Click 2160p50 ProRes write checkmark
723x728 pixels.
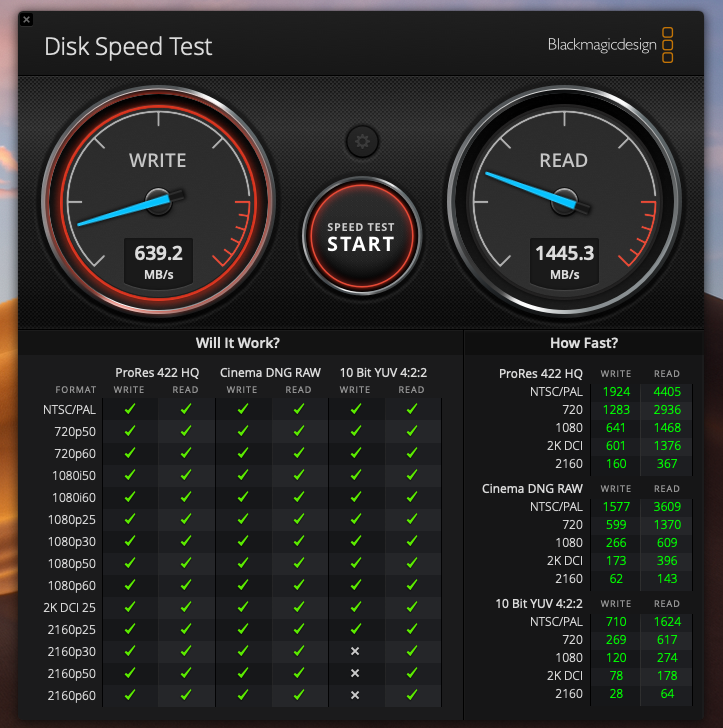click(130, 673)
